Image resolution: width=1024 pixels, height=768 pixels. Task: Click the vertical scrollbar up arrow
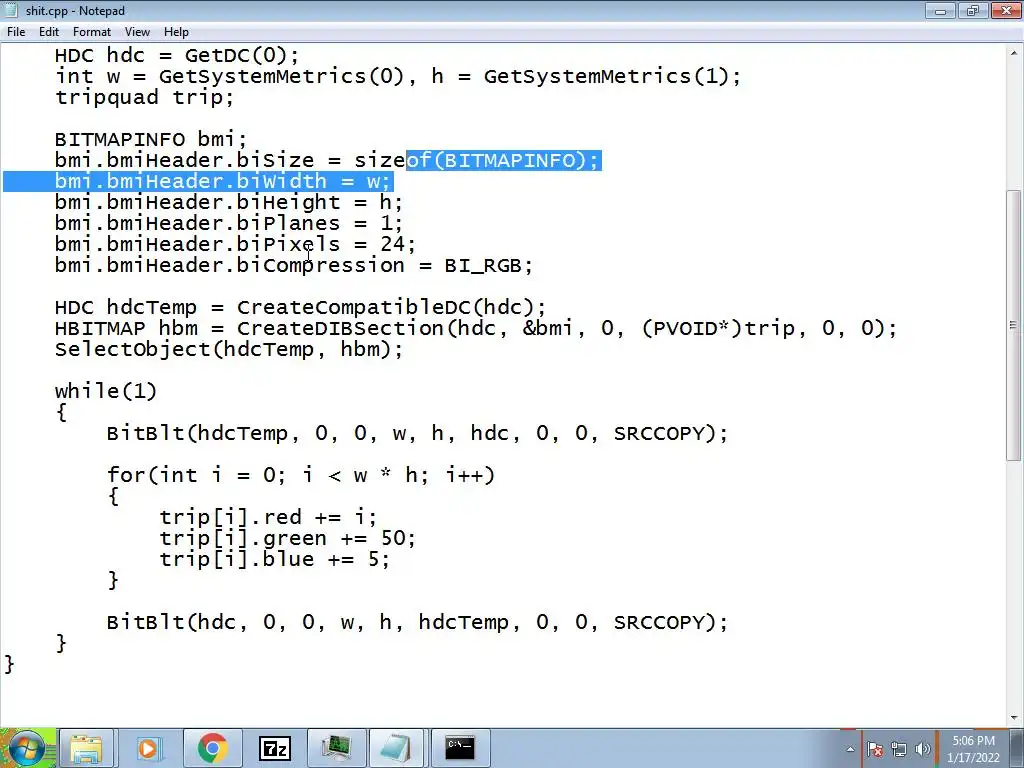[1014, 53]
